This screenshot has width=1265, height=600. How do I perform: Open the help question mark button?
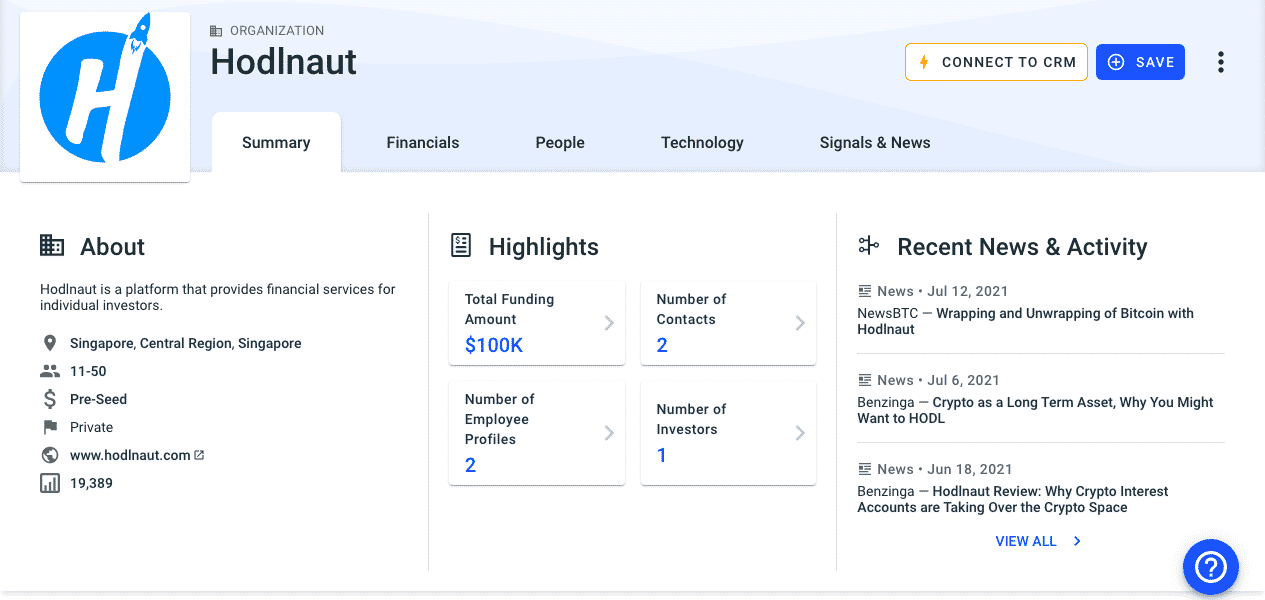click(x=1210, y=566)
